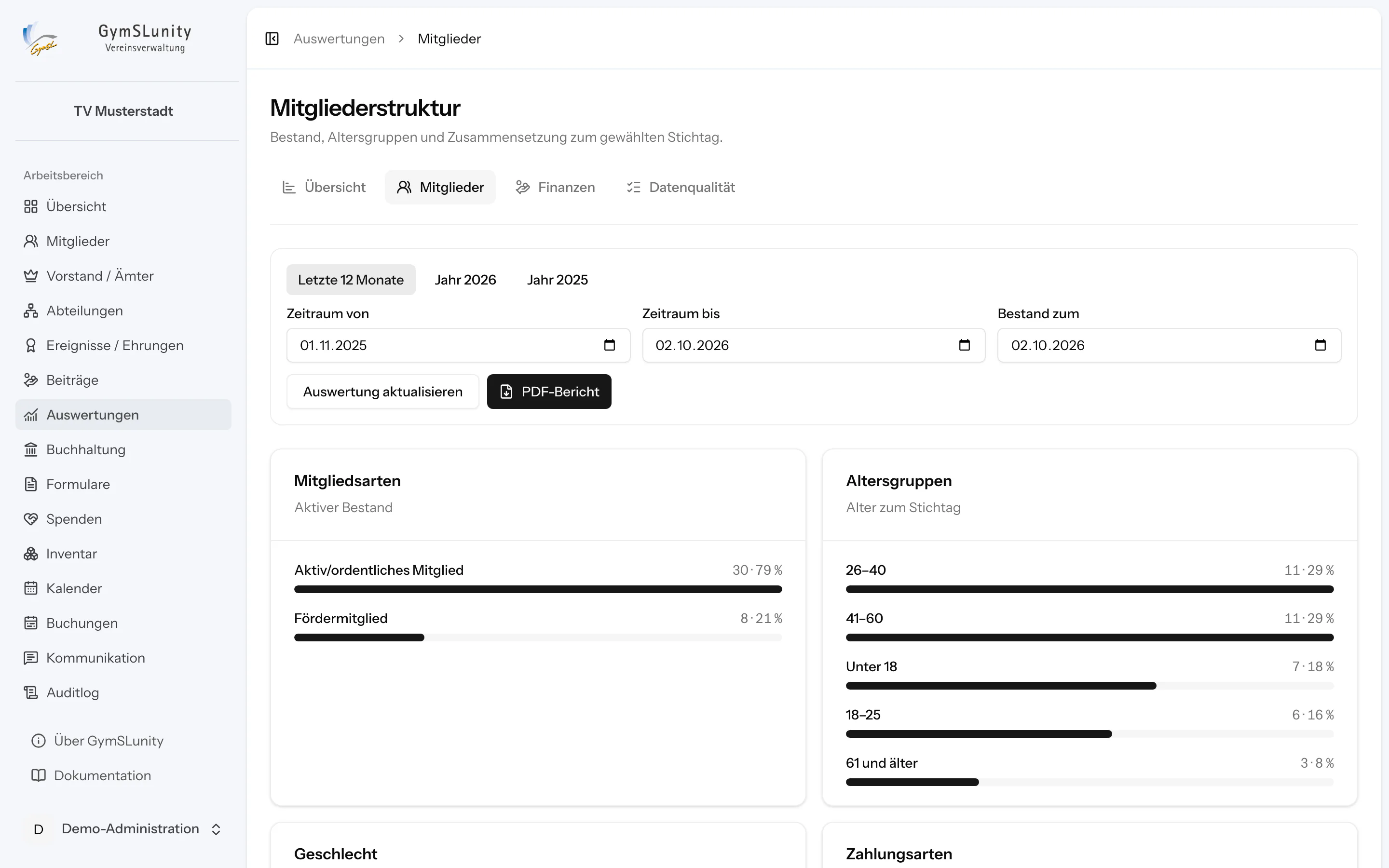Open Spenden heart icon

point(30,519)
